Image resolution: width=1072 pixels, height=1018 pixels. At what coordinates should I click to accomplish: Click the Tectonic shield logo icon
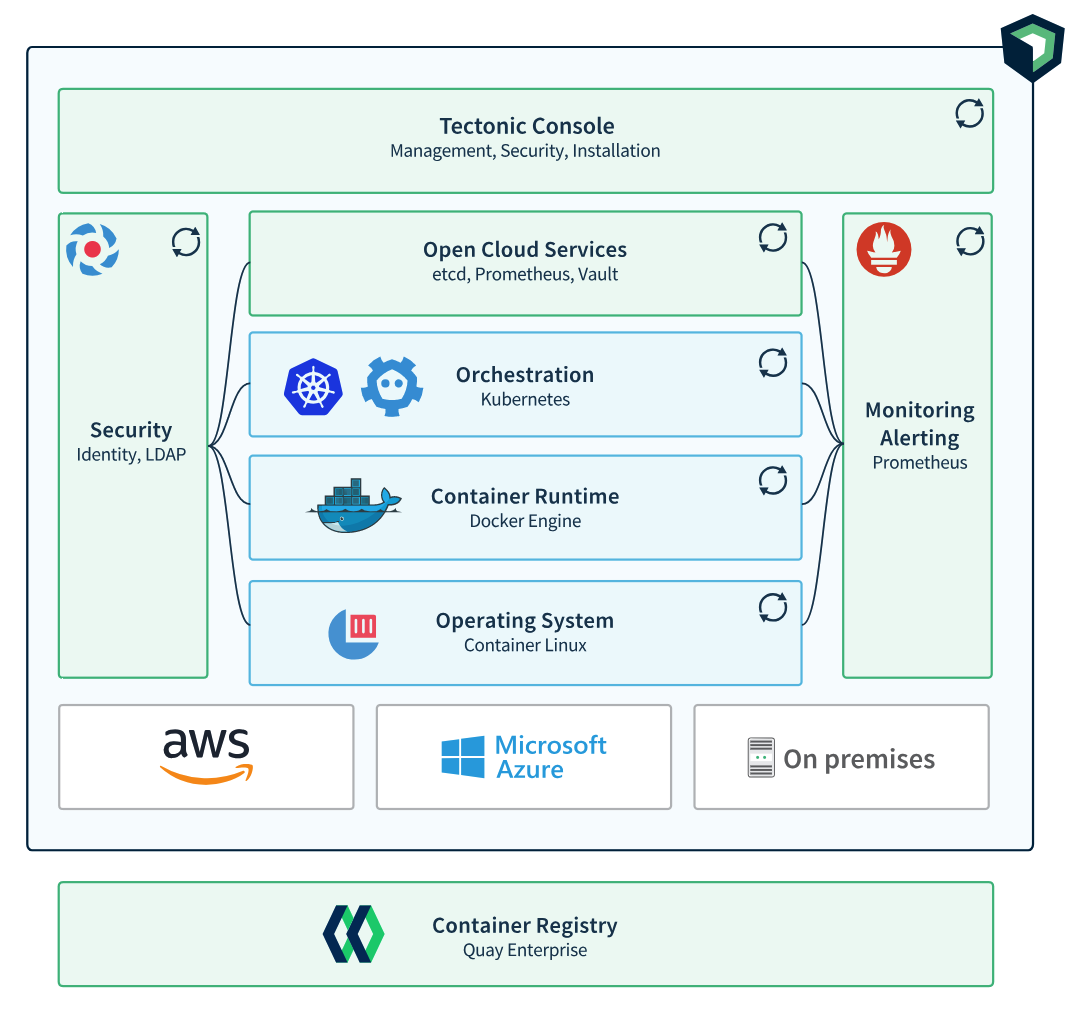[1032, 47]
